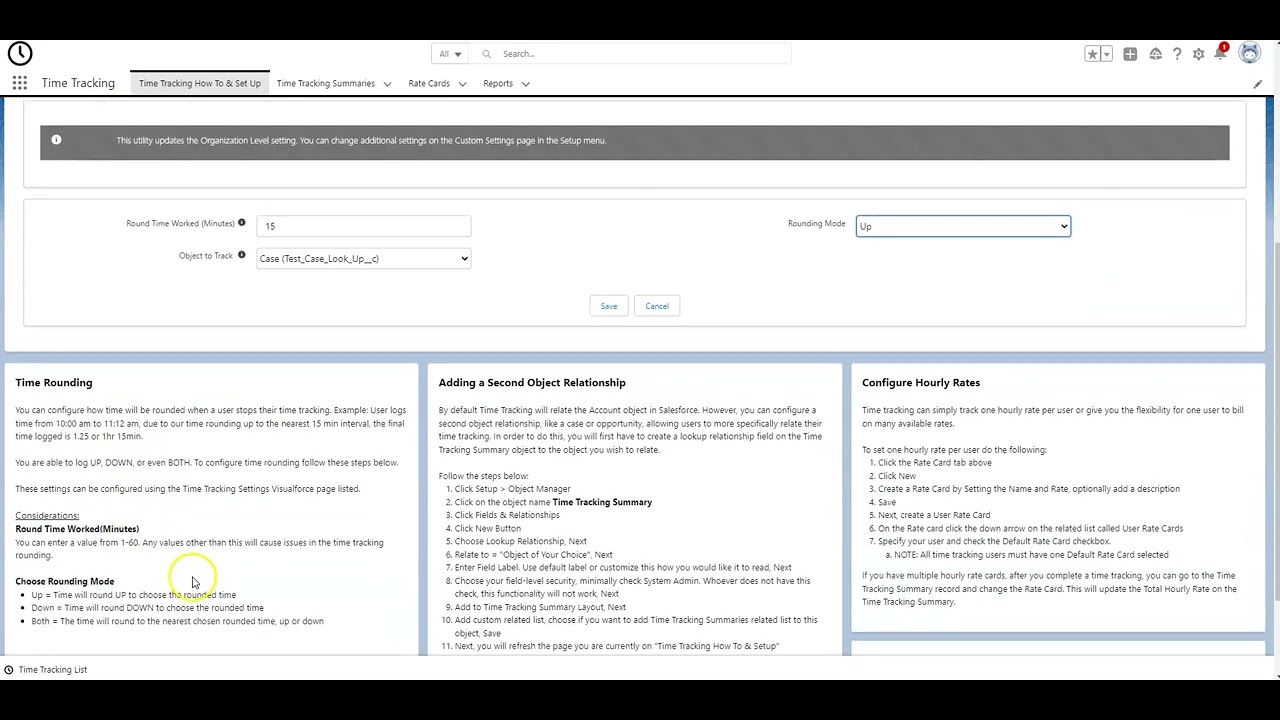Screen dimensions: 1280x720
Task: Click the NOTE about Default Rate Card
Action: pos(1031,555)
